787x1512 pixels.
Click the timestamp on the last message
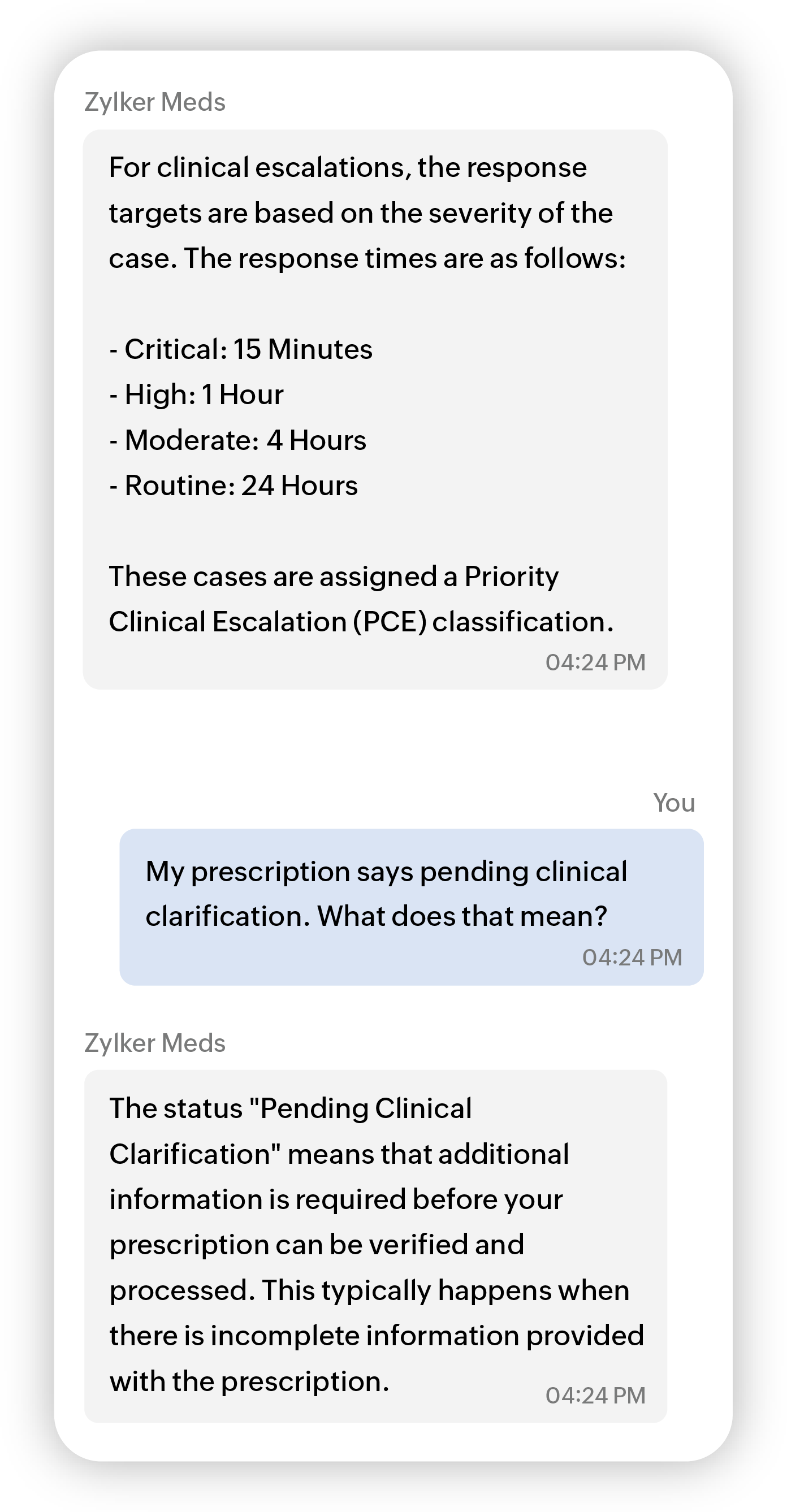tap(595, 1396)
